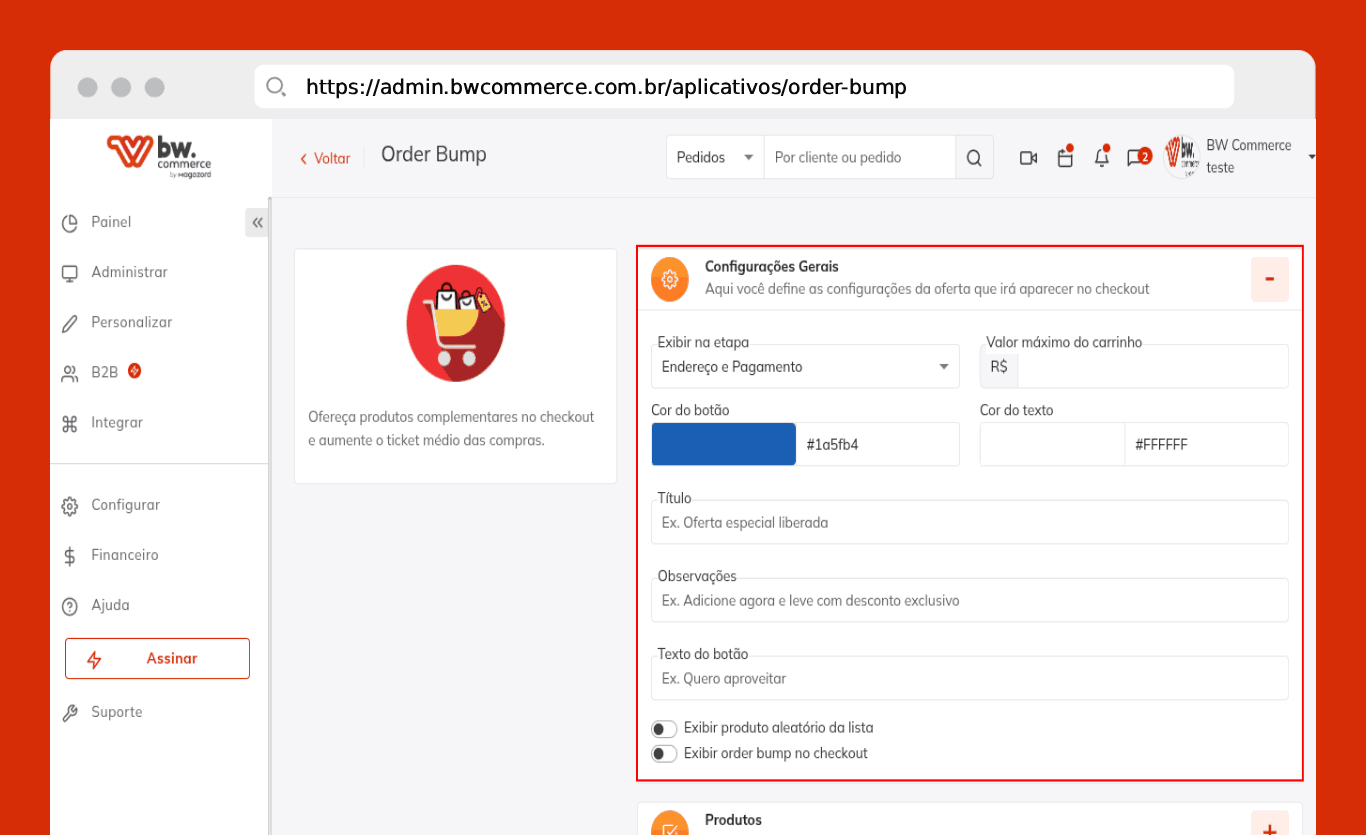
Task: Collapse the sidebar with double-chevron icon
Action: click(x=257, y=222)
